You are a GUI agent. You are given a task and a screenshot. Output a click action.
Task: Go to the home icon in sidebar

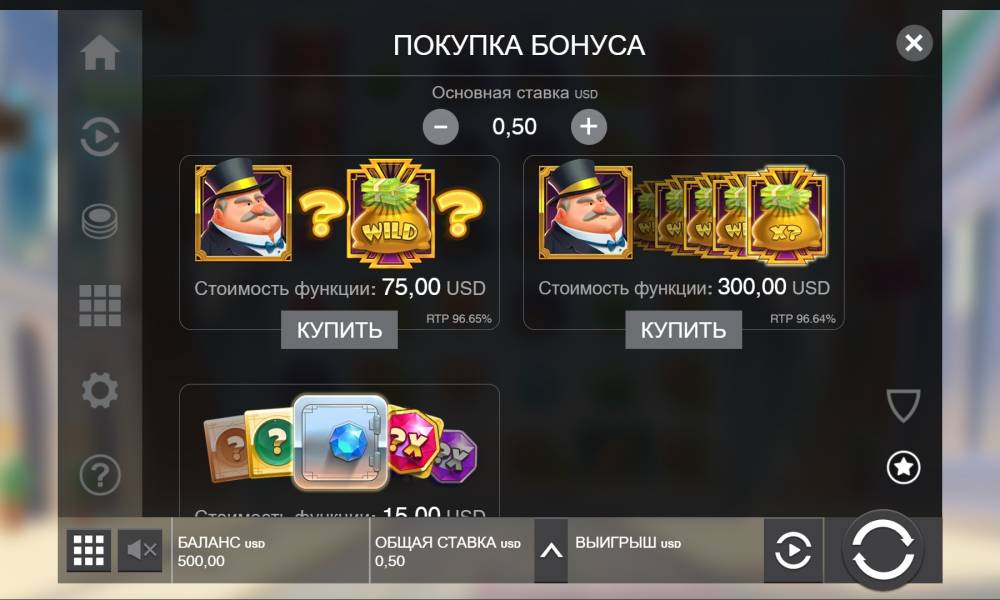pyautogui.click(x=99, y=52)
